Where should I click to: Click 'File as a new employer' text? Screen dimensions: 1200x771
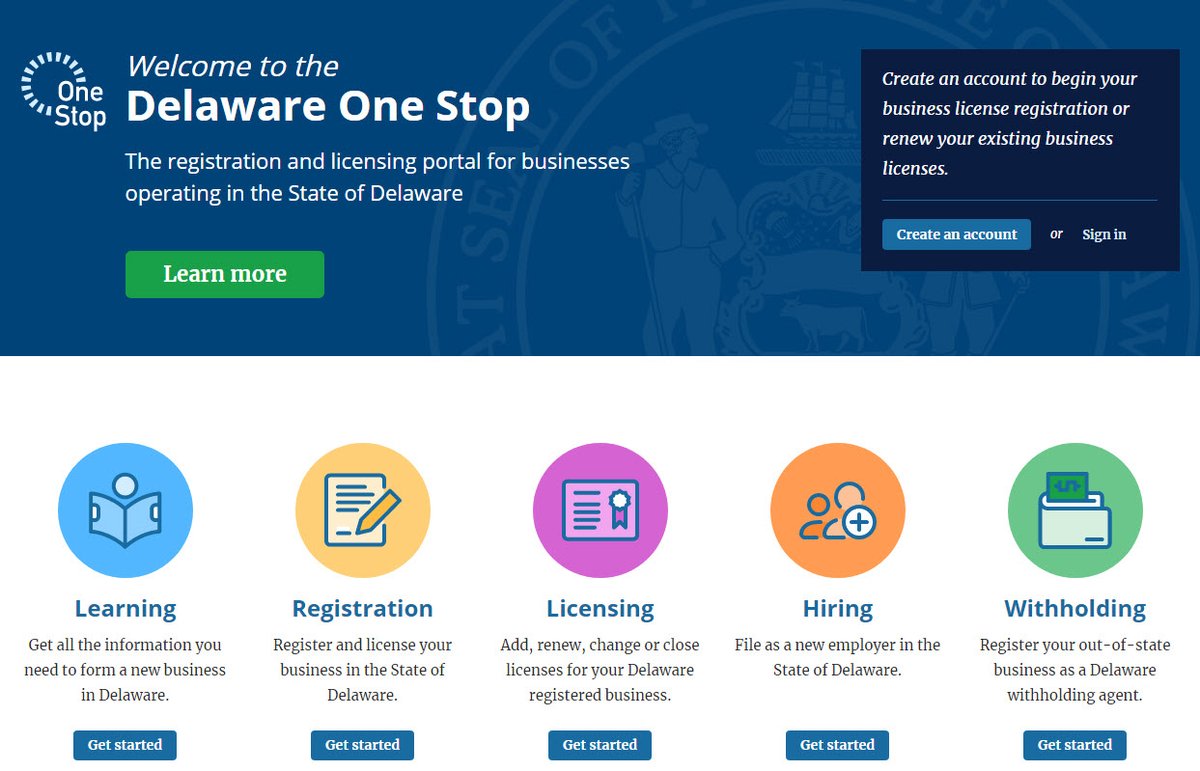(838, 657)
